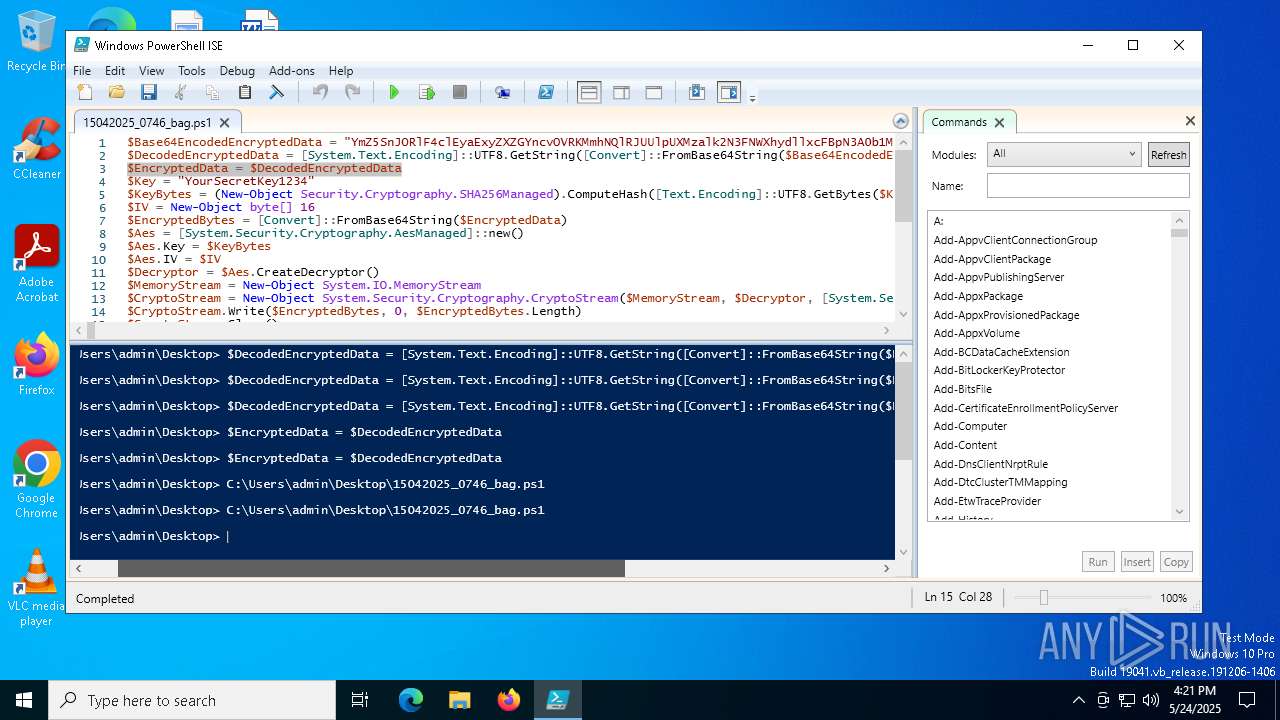Select Add-Content command
This screenshot has height=720, width=1280.
[x=965, y=445]
